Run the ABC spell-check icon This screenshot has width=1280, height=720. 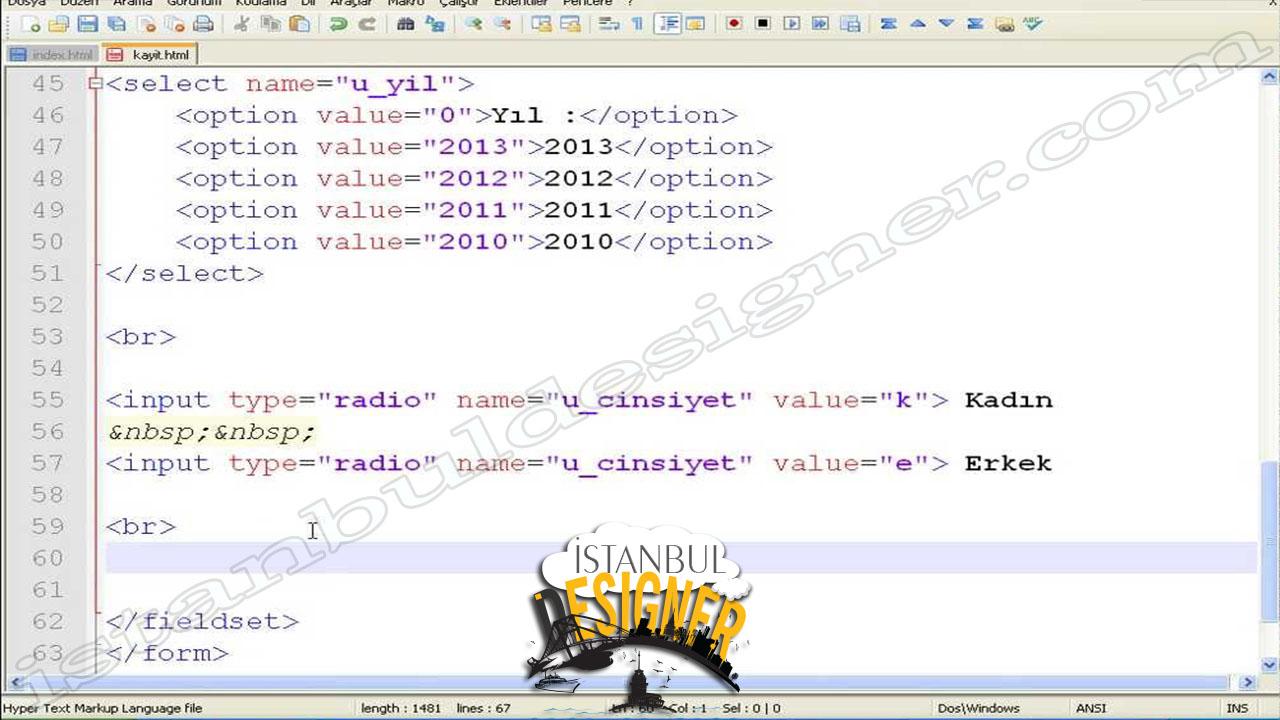(x=1033, y=24)
